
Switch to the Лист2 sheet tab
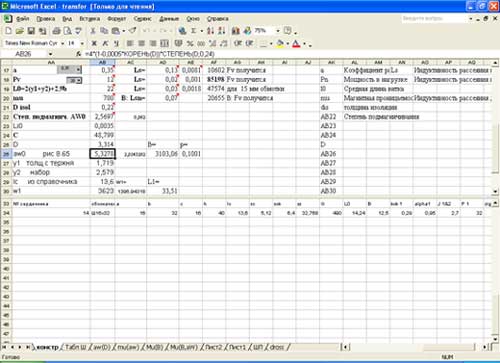pos(213,347)
